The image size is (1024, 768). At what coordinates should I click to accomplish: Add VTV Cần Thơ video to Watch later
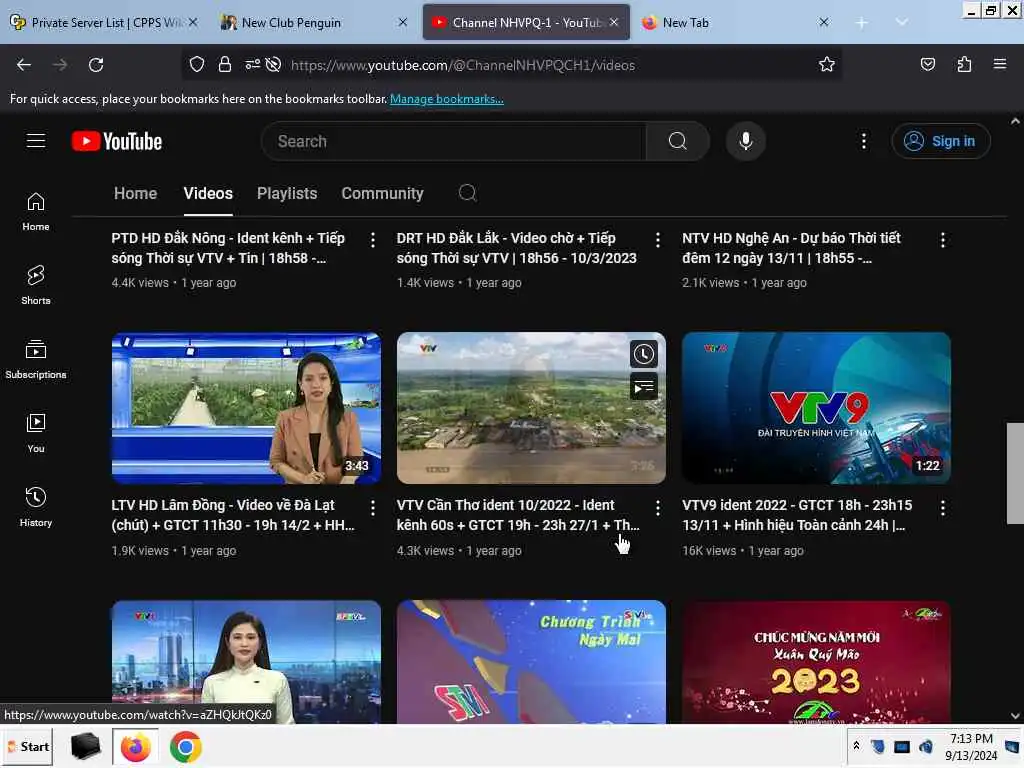coord(643,354)
